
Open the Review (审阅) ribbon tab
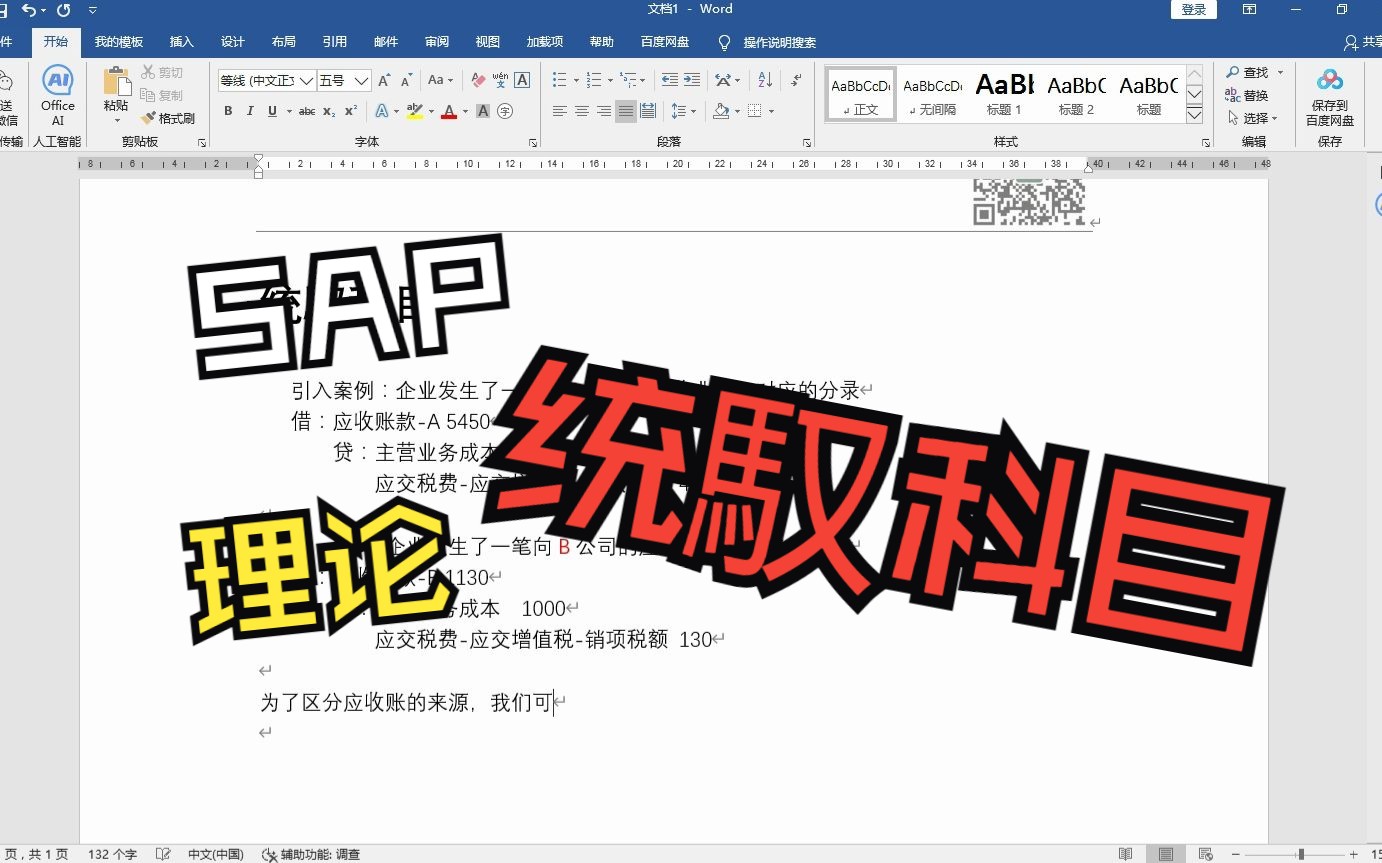(437, 42)
